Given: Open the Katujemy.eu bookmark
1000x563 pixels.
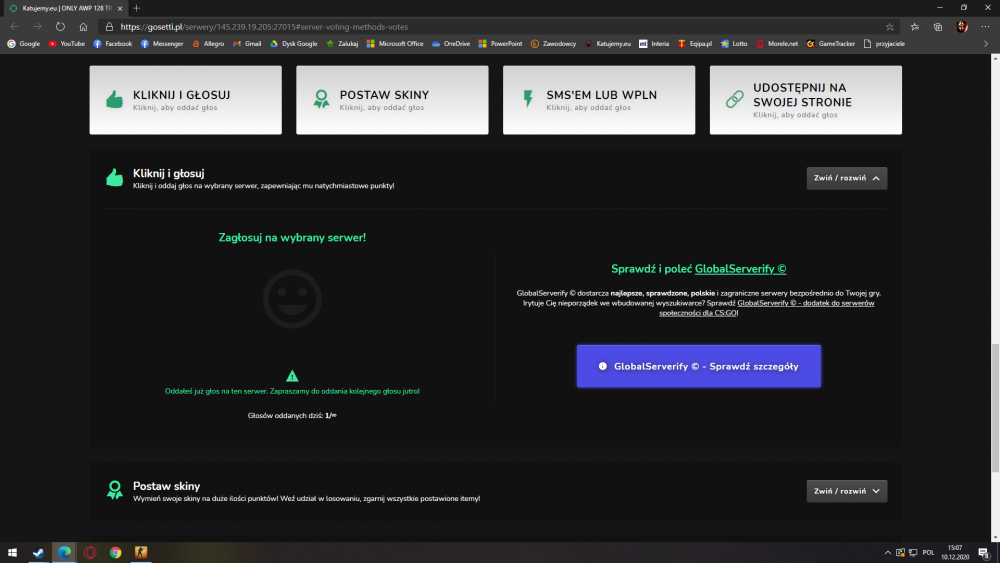Looking at the screenshot, I should pos(608,44).
